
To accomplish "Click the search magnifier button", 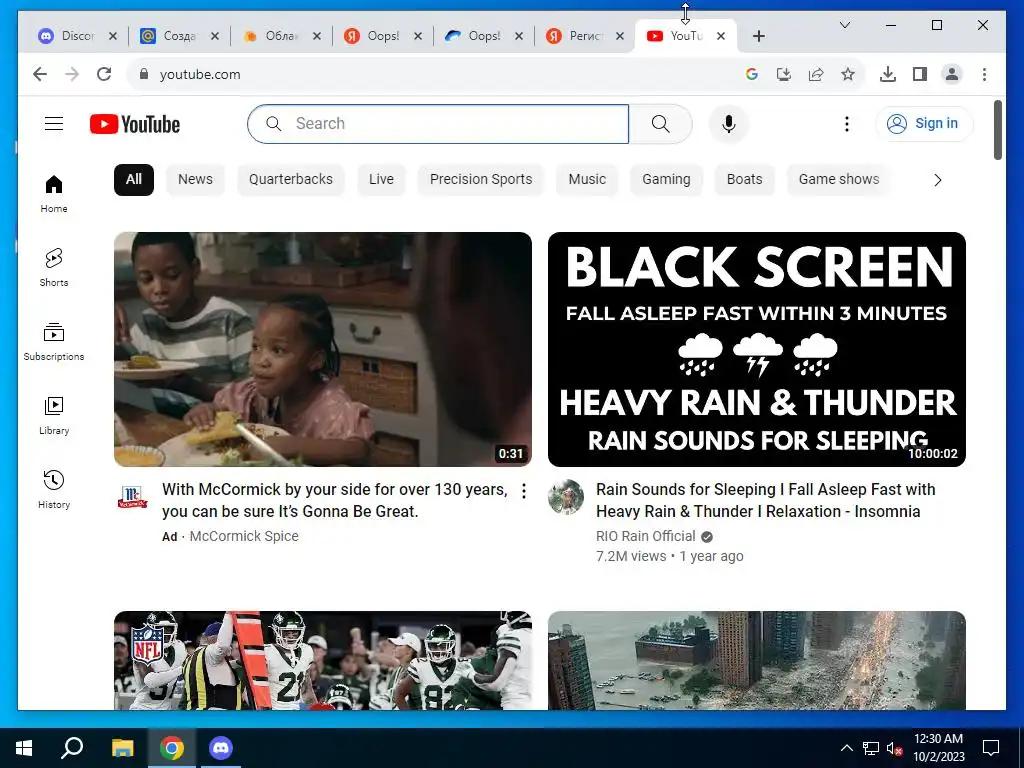I will (660, 123).
